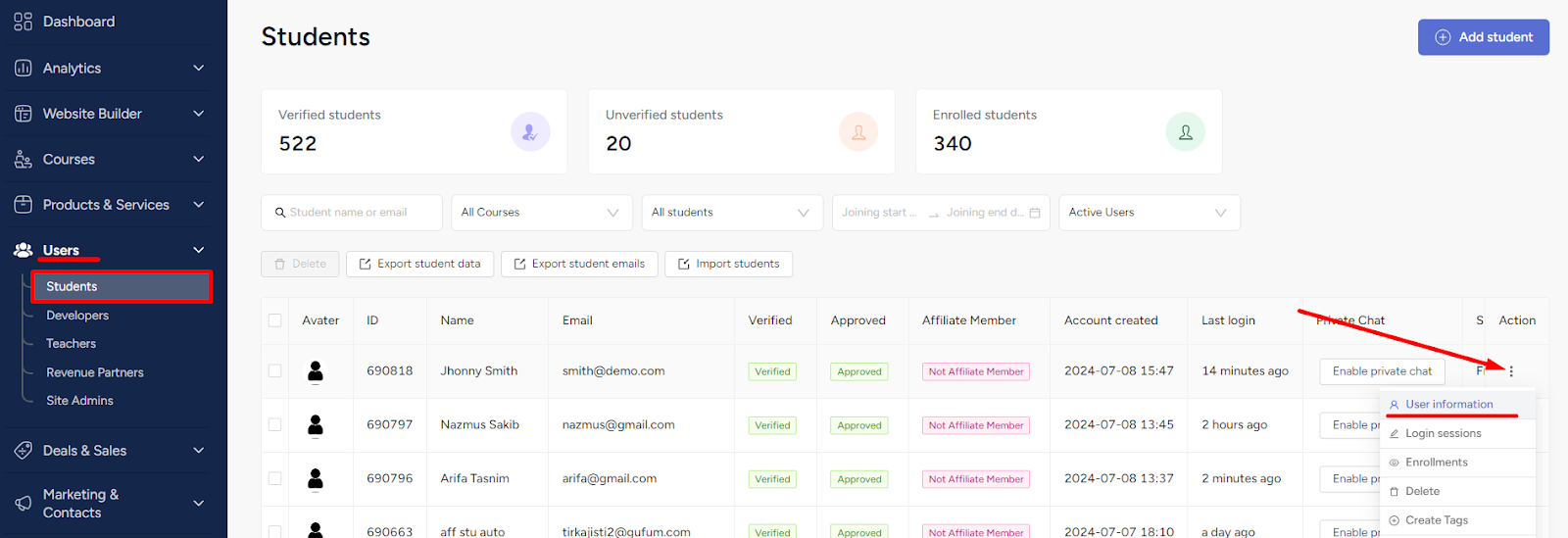Click the Users group icon
1568x538 pixels.
click(23, 250)
